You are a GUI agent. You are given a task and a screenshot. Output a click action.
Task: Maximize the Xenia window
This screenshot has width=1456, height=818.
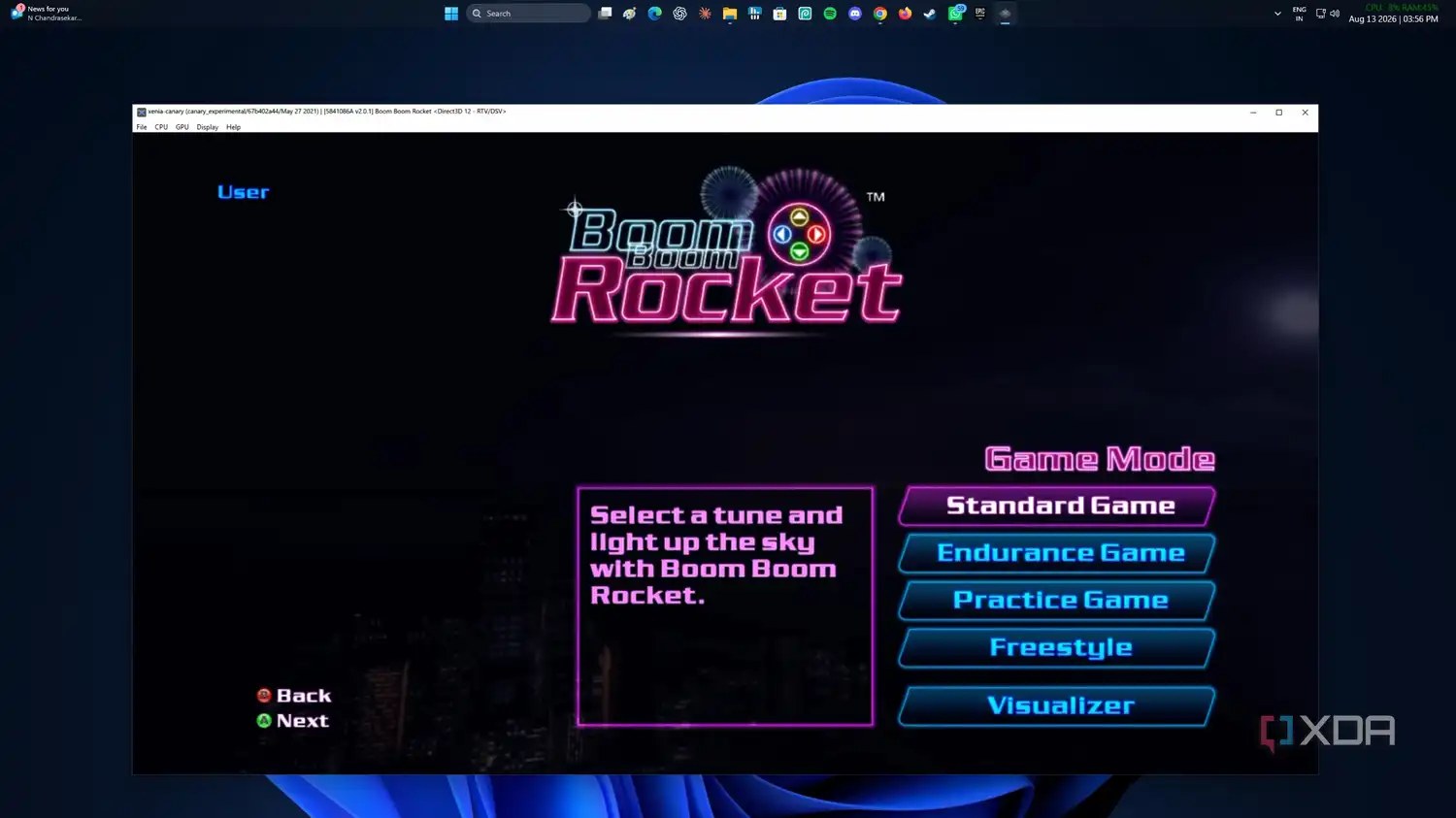[1279, 113]
